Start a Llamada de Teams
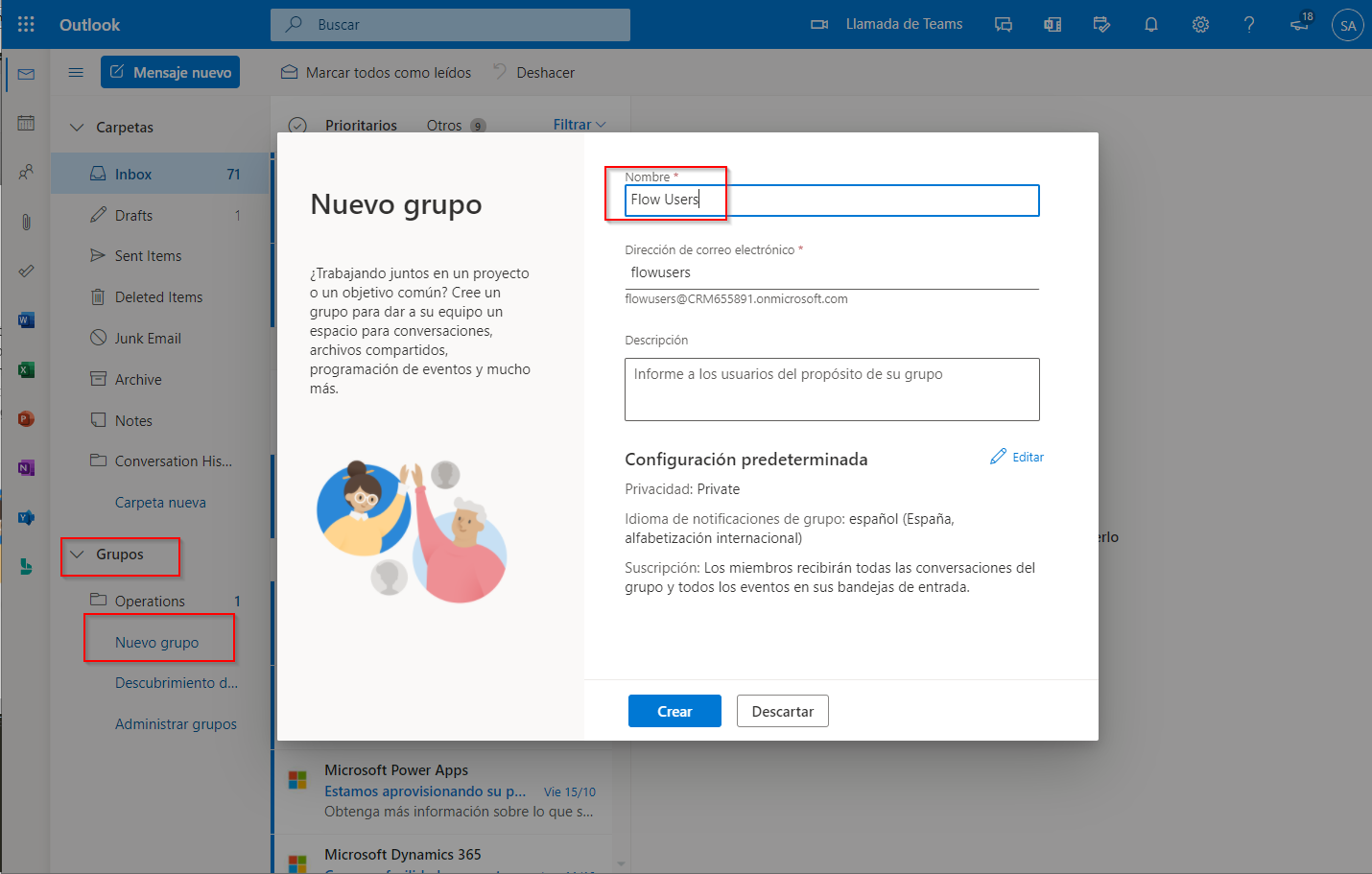1372x874 pixels. click(x=887, y=24)
